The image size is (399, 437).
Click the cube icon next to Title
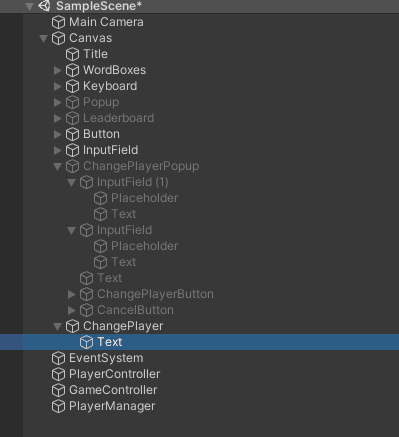[72, 54]
